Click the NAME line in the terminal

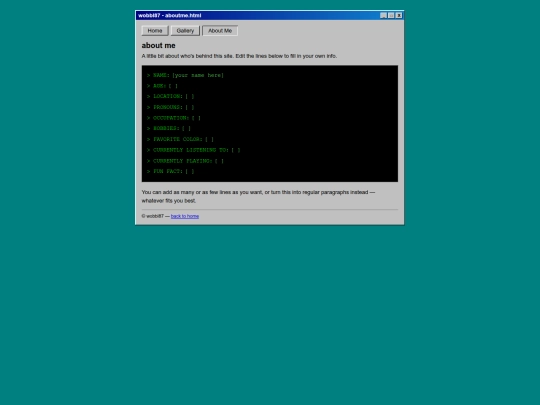[x=185, y=75]
